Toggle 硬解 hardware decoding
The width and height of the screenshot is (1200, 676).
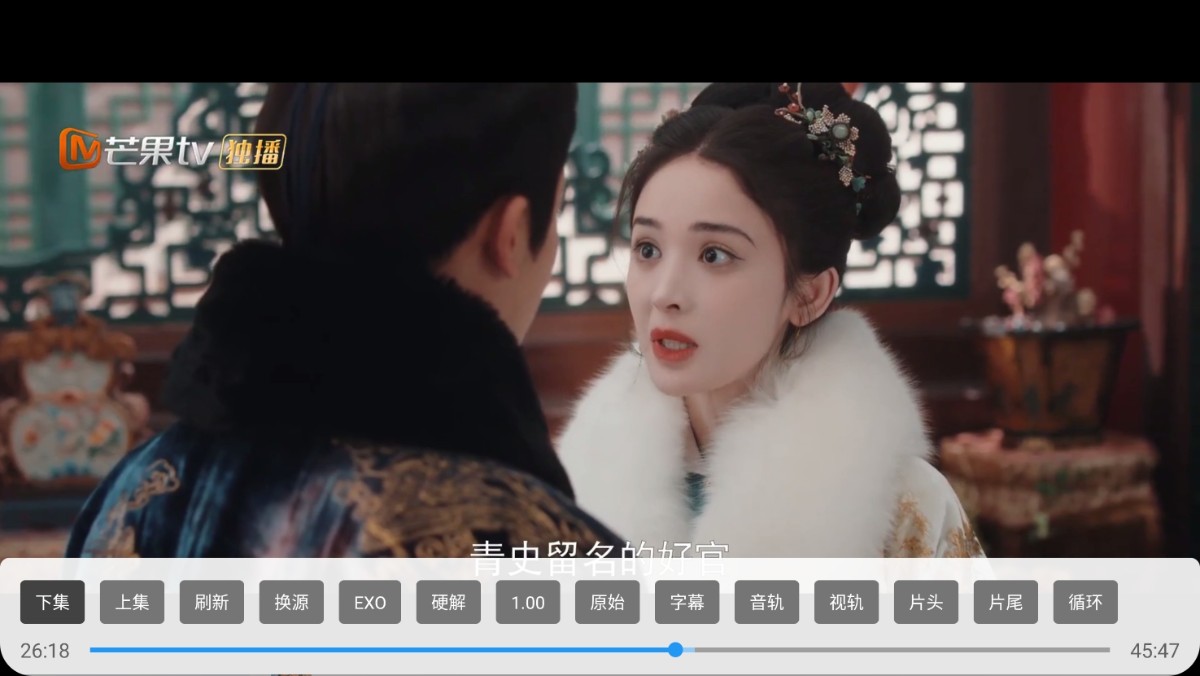pyautogui.click(x=449, y=602)
